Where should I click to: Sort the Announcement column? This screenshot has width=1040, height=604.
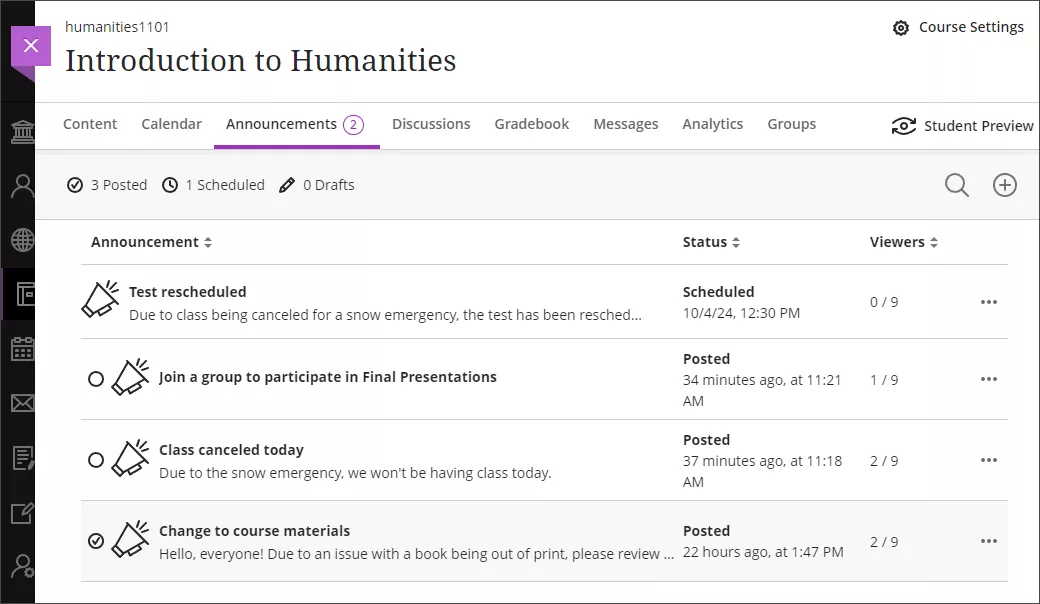coord(209,242)
